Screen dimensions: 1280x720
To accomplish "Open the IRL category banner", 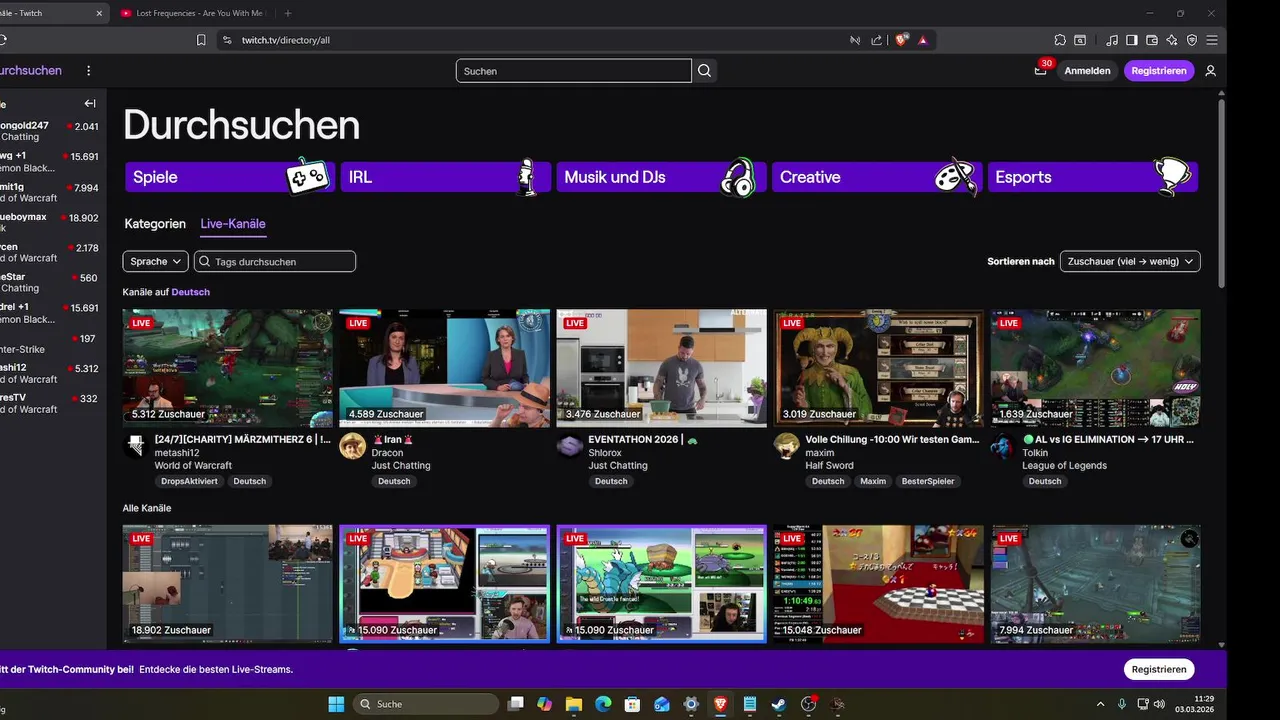I will click(x=444, y=177).
